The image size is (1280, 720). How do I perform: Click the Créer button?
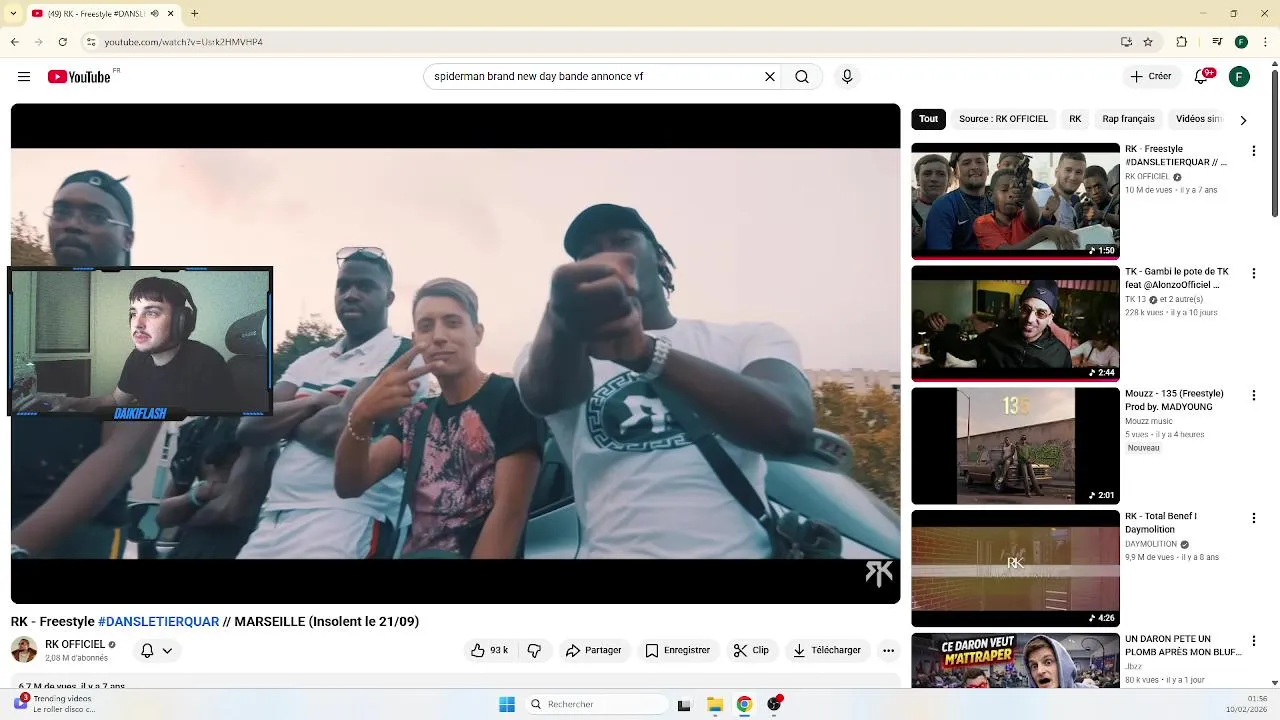tap(1151, 76)
